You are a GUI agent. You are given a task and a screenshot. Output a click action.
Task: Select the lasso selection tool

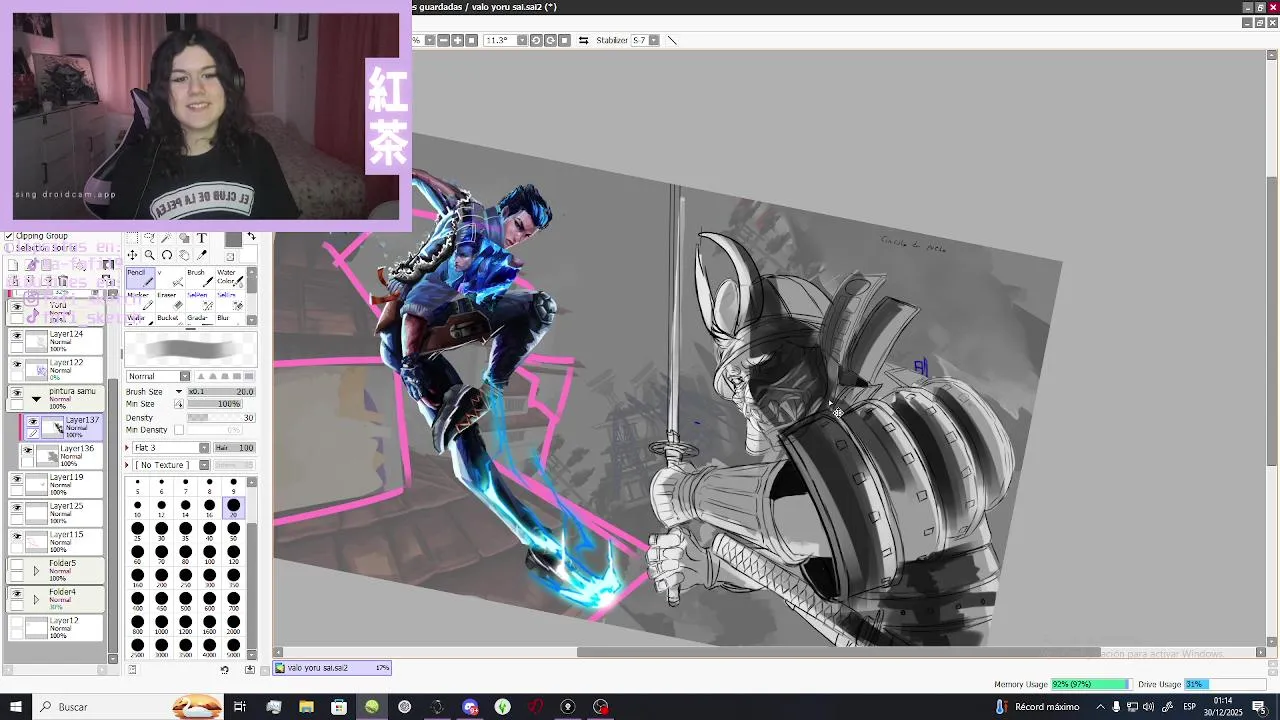149,238
